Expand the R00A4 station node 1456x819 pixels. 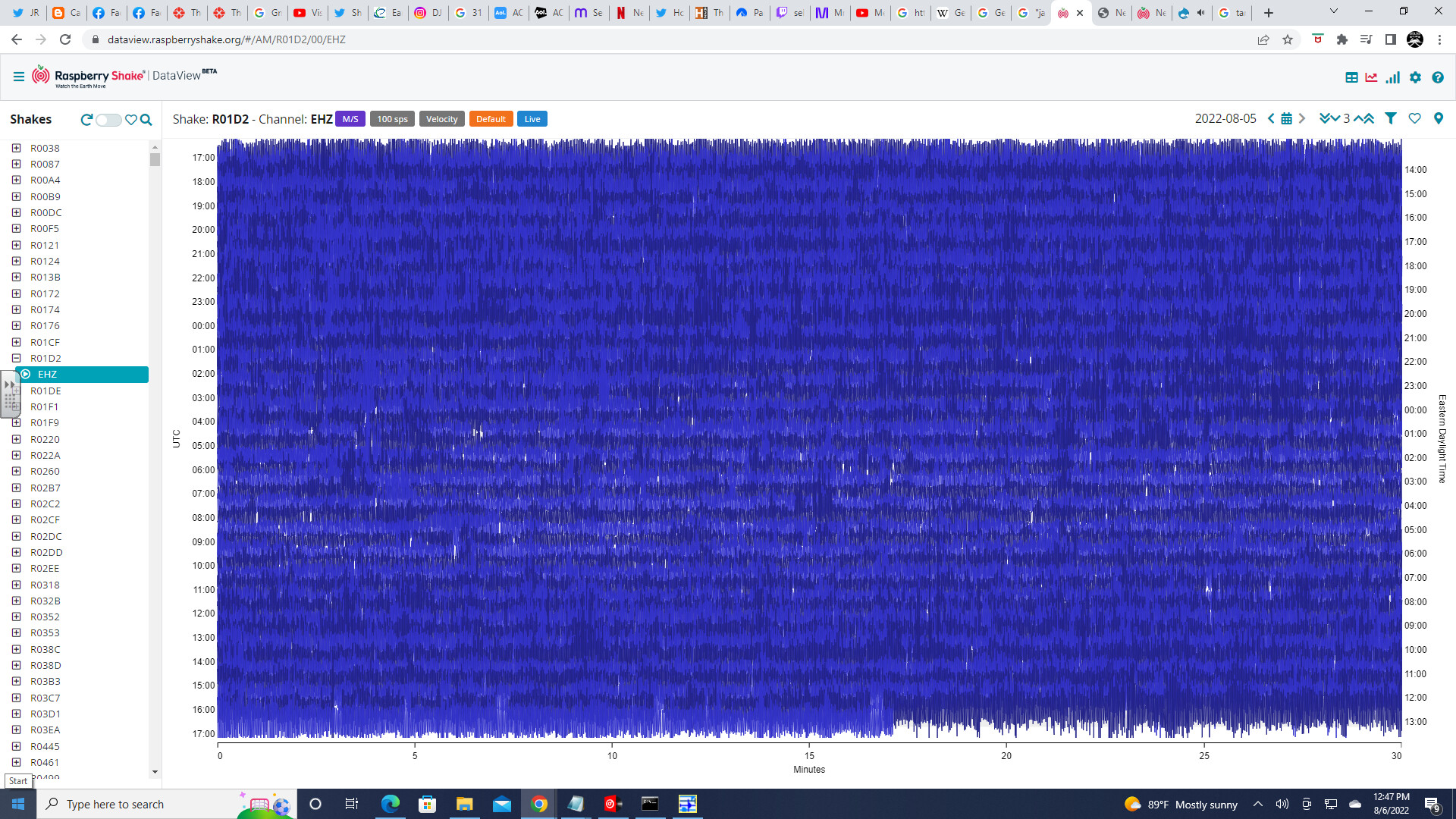[x=17, y=180]
